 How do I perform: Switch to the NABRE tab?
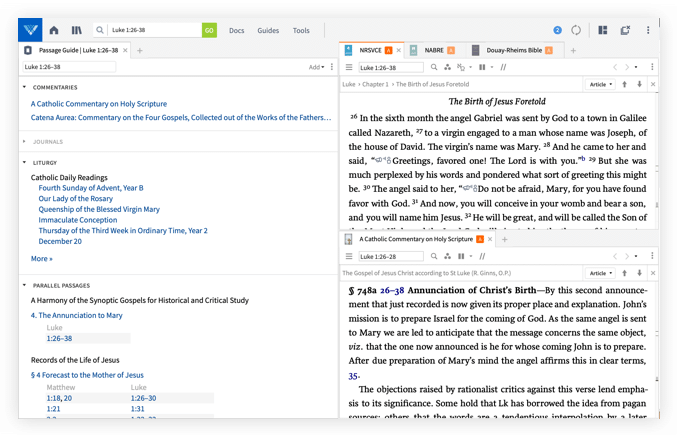pyautogui.click(x=434, y=50)
